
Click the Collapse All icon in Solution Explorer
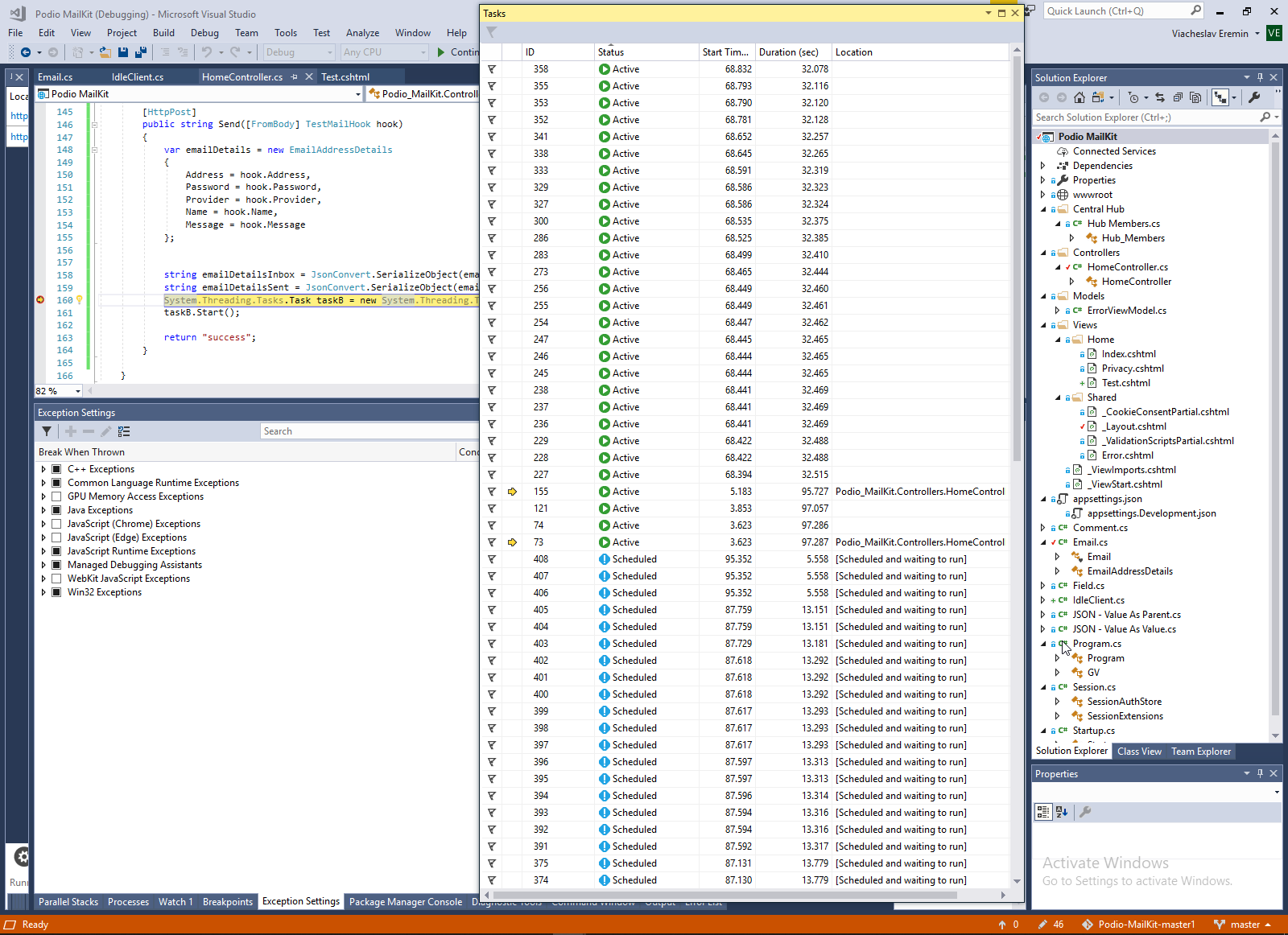click(1178, 97)
